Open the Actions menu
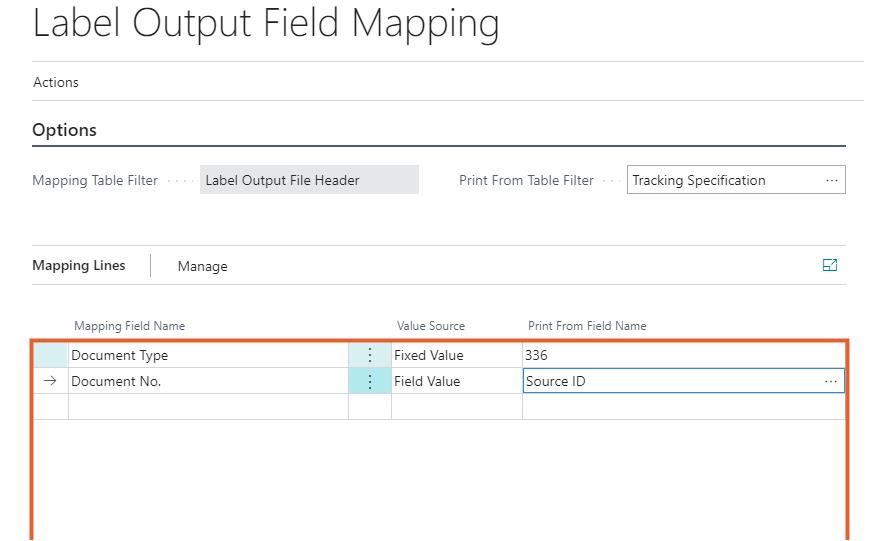Image resolution: width=878 pixels, height=541 pixels. (56, 83)
